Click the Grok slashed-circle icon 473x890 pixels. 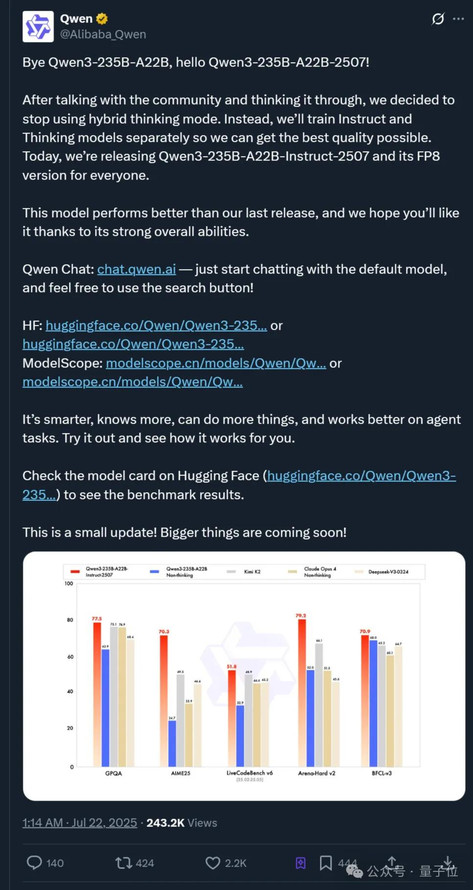pos(438,19)
